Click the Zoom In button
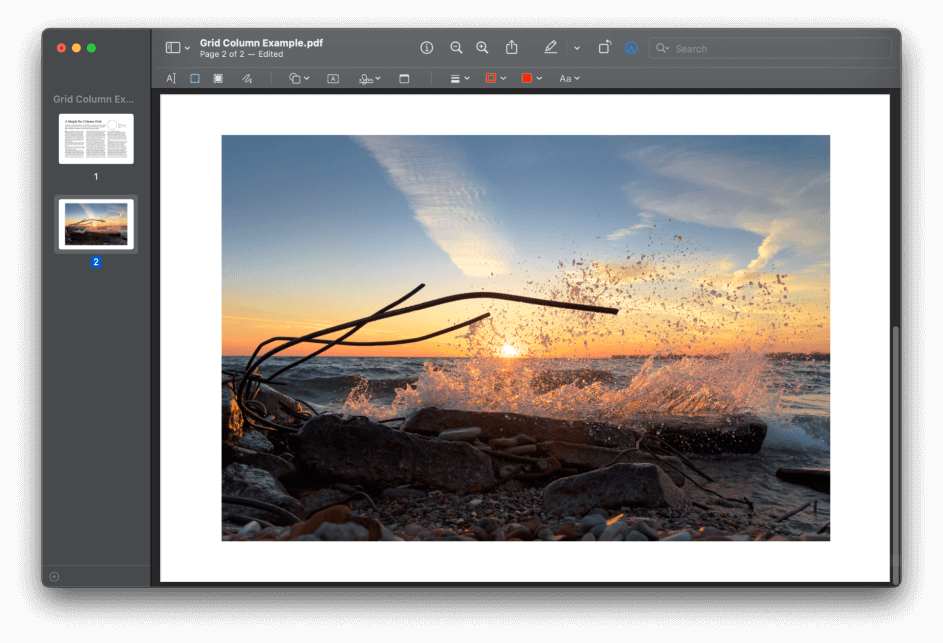This screenshot has width=943, height=643. click(x=482, y=47)
